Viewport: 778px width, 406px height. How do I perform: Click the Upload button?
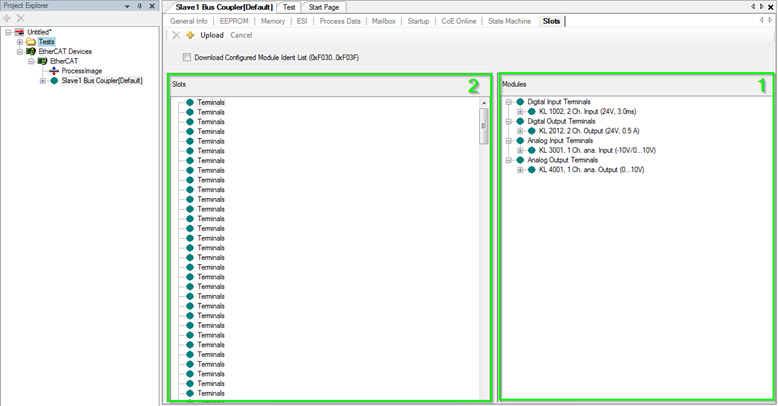click(x=212, y=35)
